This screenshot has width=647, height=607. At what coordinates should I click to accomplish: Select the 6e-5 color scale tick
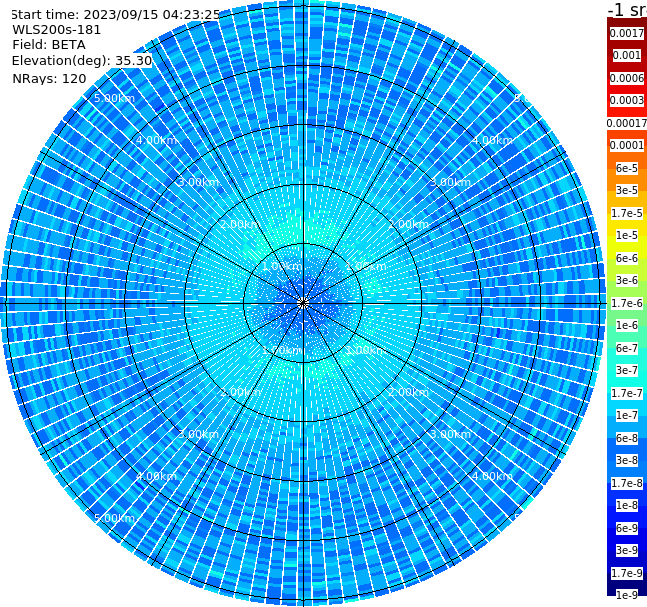click(x=627, y=168)
